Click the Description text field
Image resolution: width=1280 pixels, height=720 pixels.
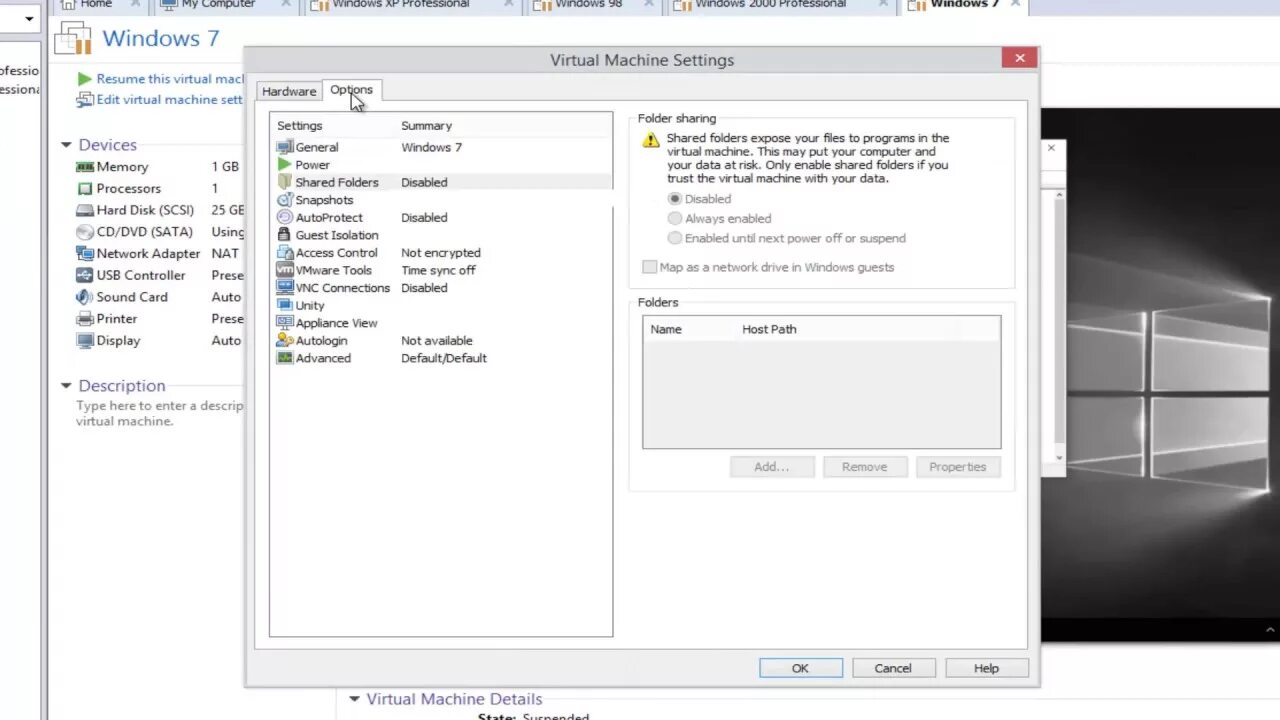coord(160,413)
